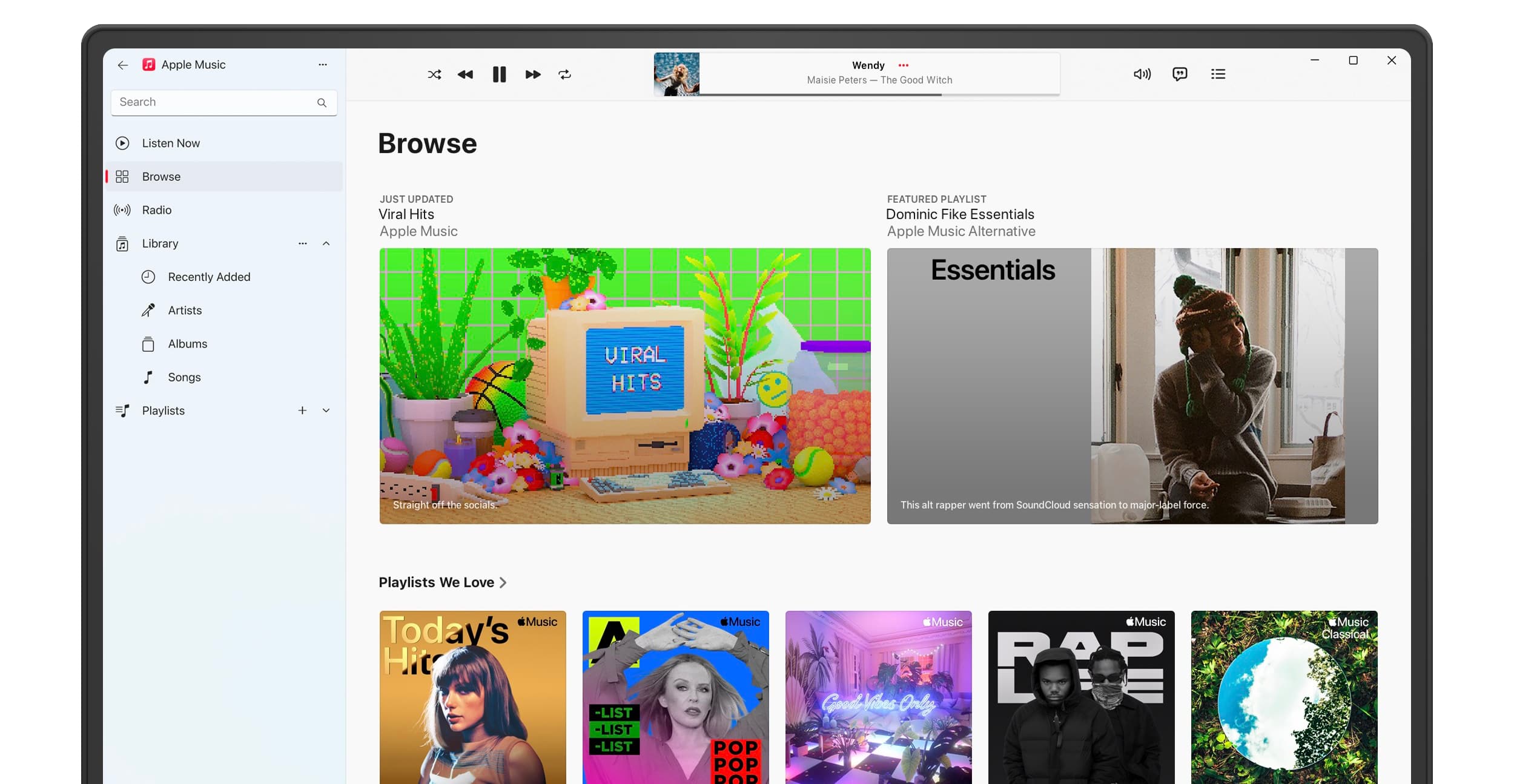The image size is (1514, 784).
Task: Open the Apple Music Classical playlist
Action: pos(1284,697)
